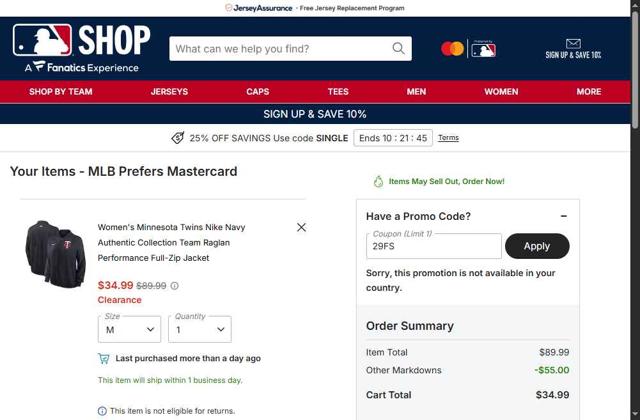The image size is (640, 420).
Task: Click the coupon code input field
Action: coord(434,246)
